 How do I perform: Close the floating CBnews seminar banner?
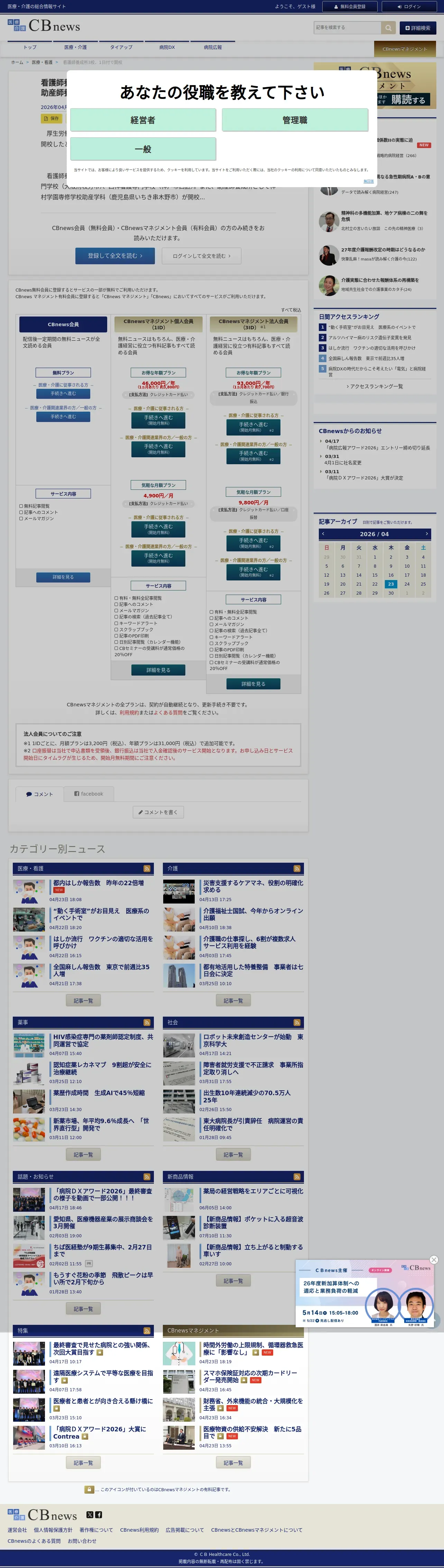pyautogui.click(x=434, y=1259)
